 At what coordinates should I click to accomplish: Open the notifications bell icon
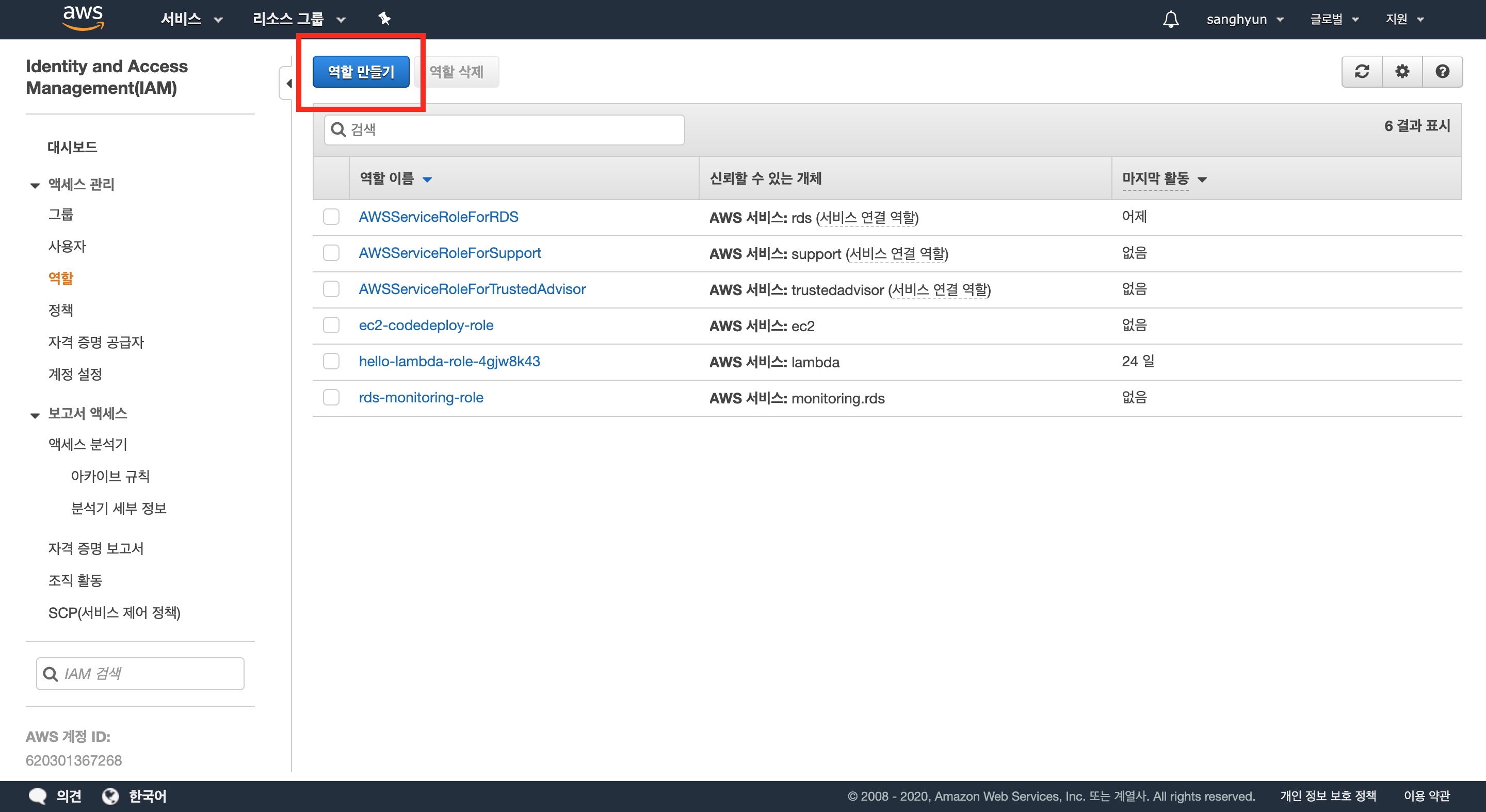1170,19
